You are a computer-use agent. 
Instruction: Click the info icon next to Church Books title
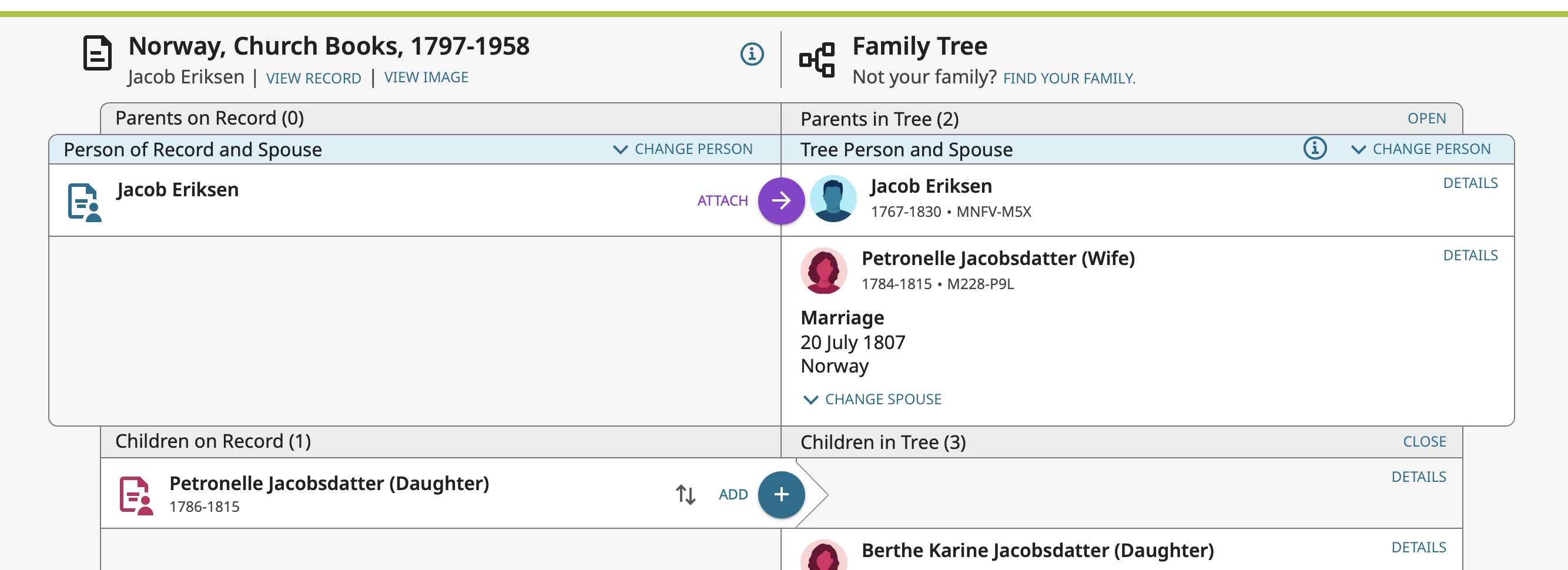coord(752,54)
